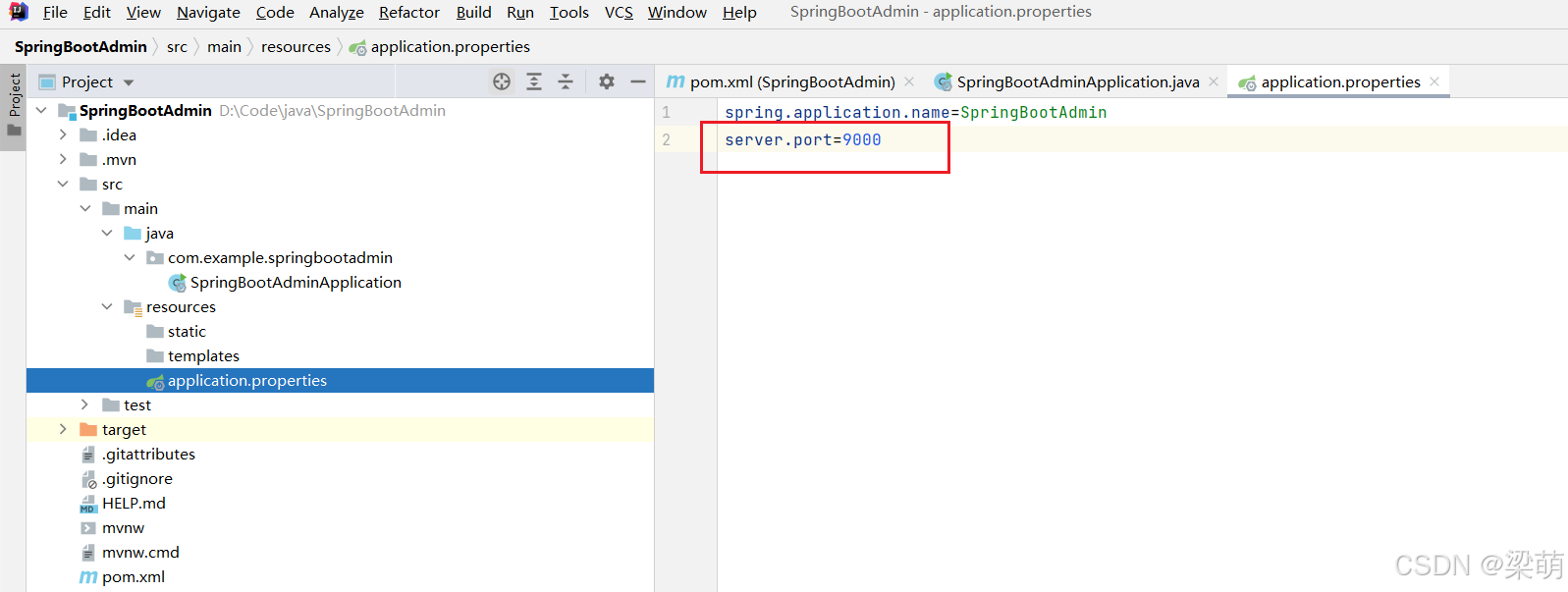Collapse the com.example.springbootadmin package
The width and height of the screenshot is (1568, 592).
coord(130,257)
